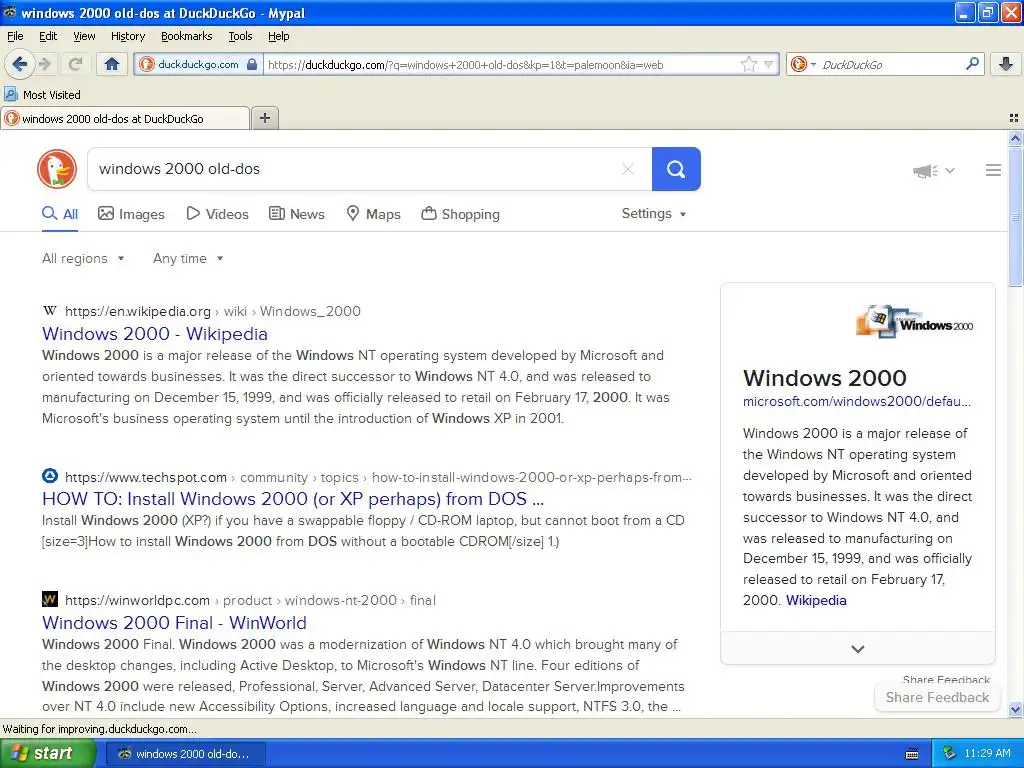The height and width of the screenshot is (768, 1024).
Task: Expand the chevron beside the megaphone
Action: pos(950,171)
